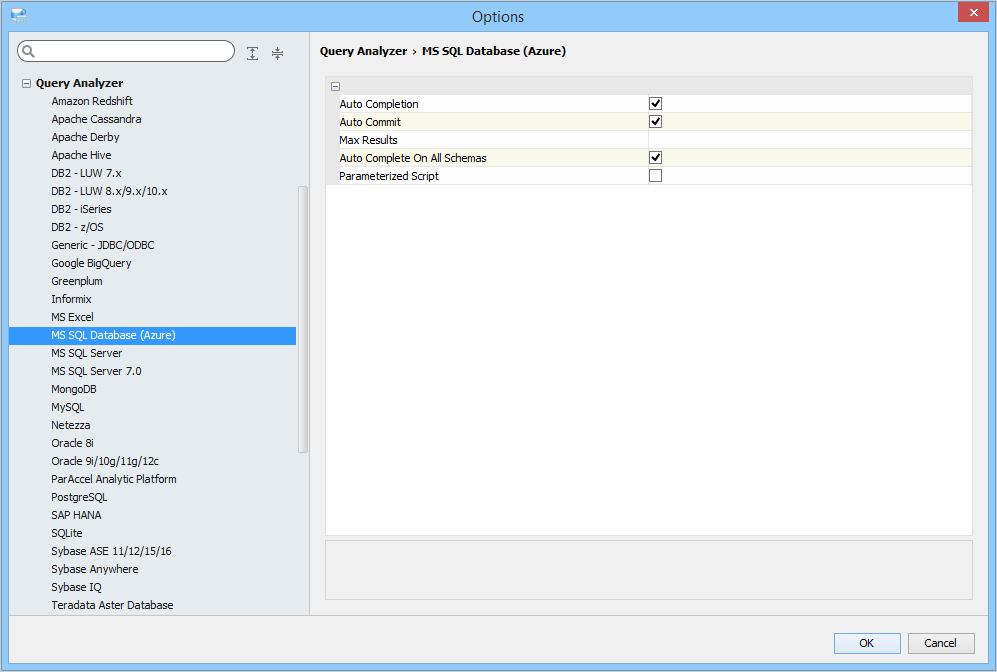Select Sybase IQ entry
This screenshot has width=997, height=672.
point(76,587)
